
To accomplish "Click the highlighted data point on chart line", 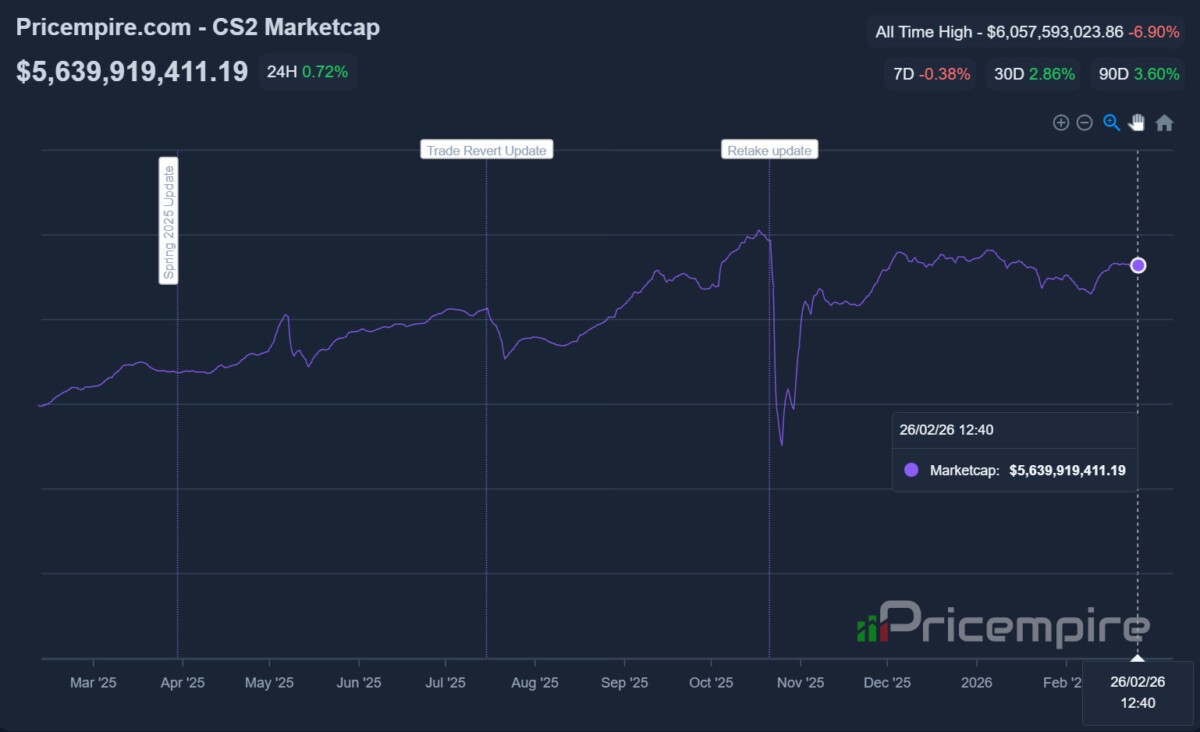I will pyautogui.click(x=1138, y=265).
